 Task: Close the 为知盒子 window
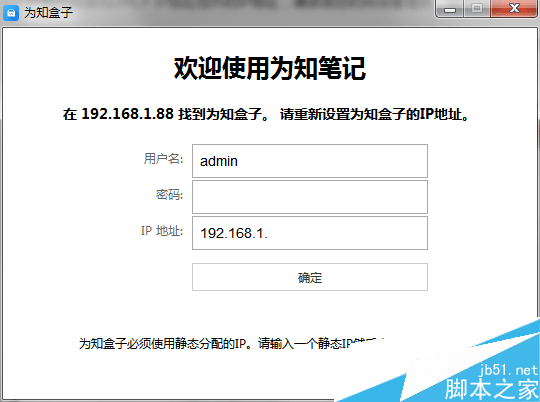[514, 9]
